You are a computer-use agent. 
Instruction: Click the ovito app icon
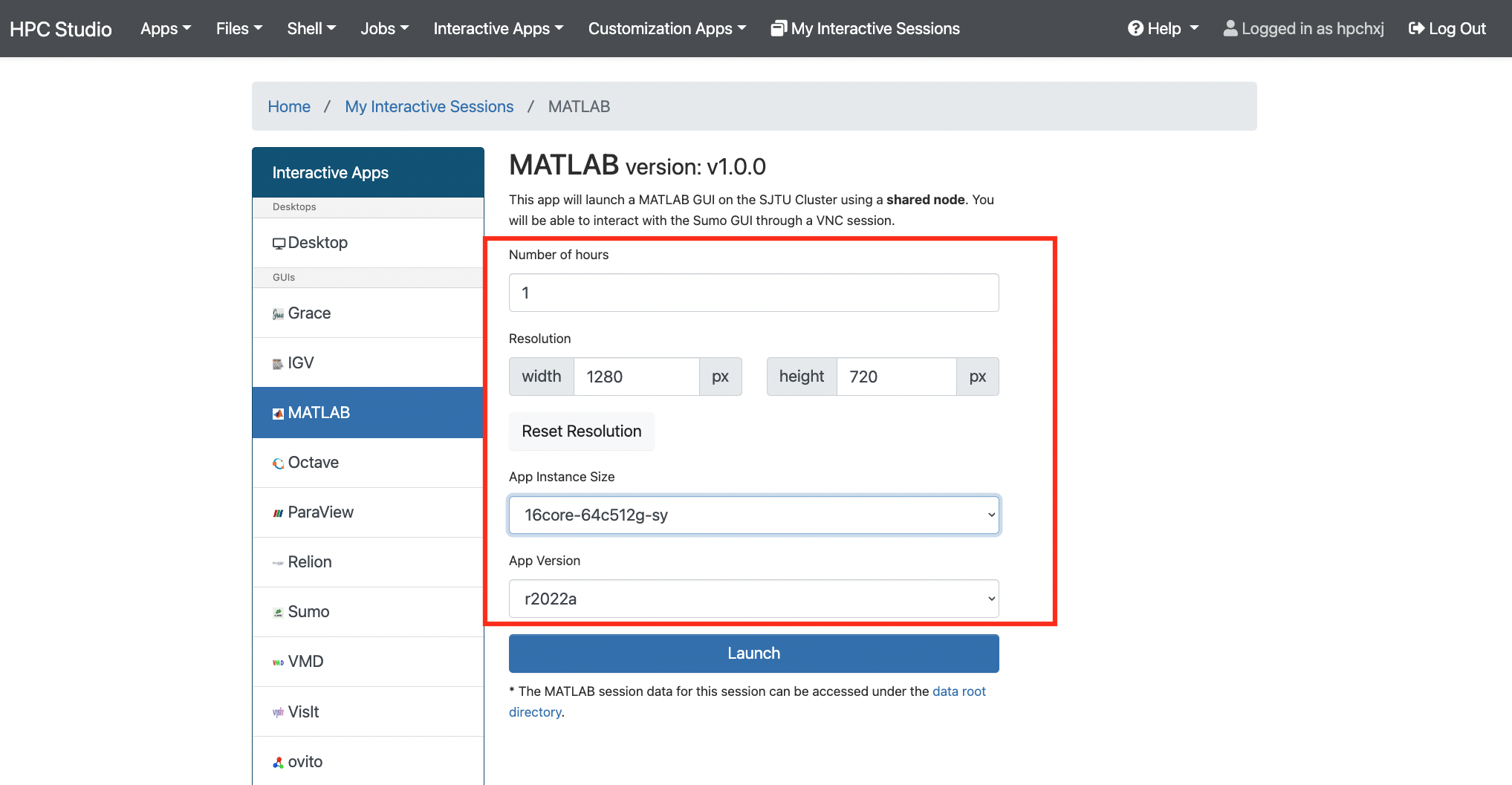279,763
